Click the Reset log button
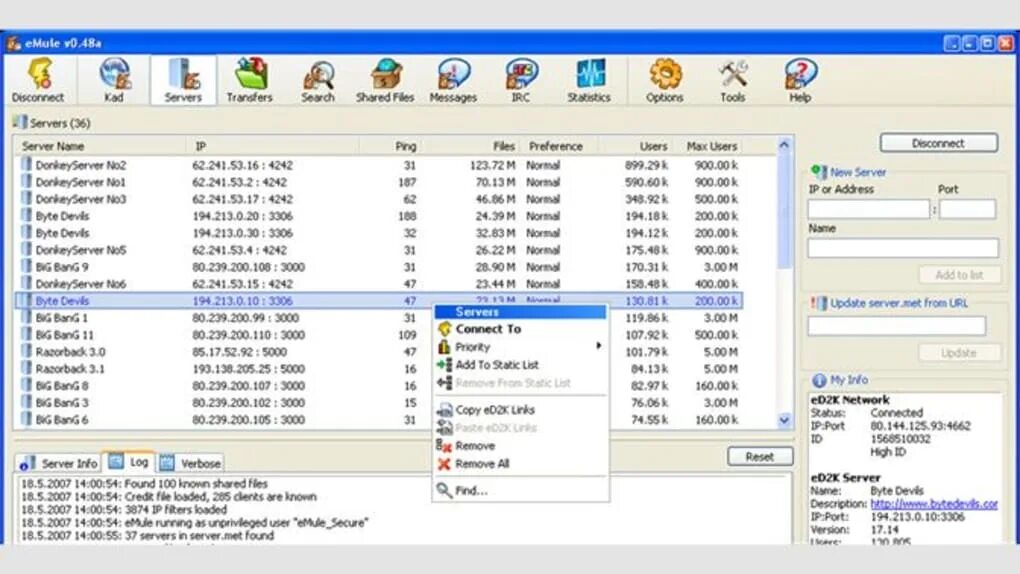The height and width of the screenshot is (574, 1020). pyautogui.click(x=760, y=457)
